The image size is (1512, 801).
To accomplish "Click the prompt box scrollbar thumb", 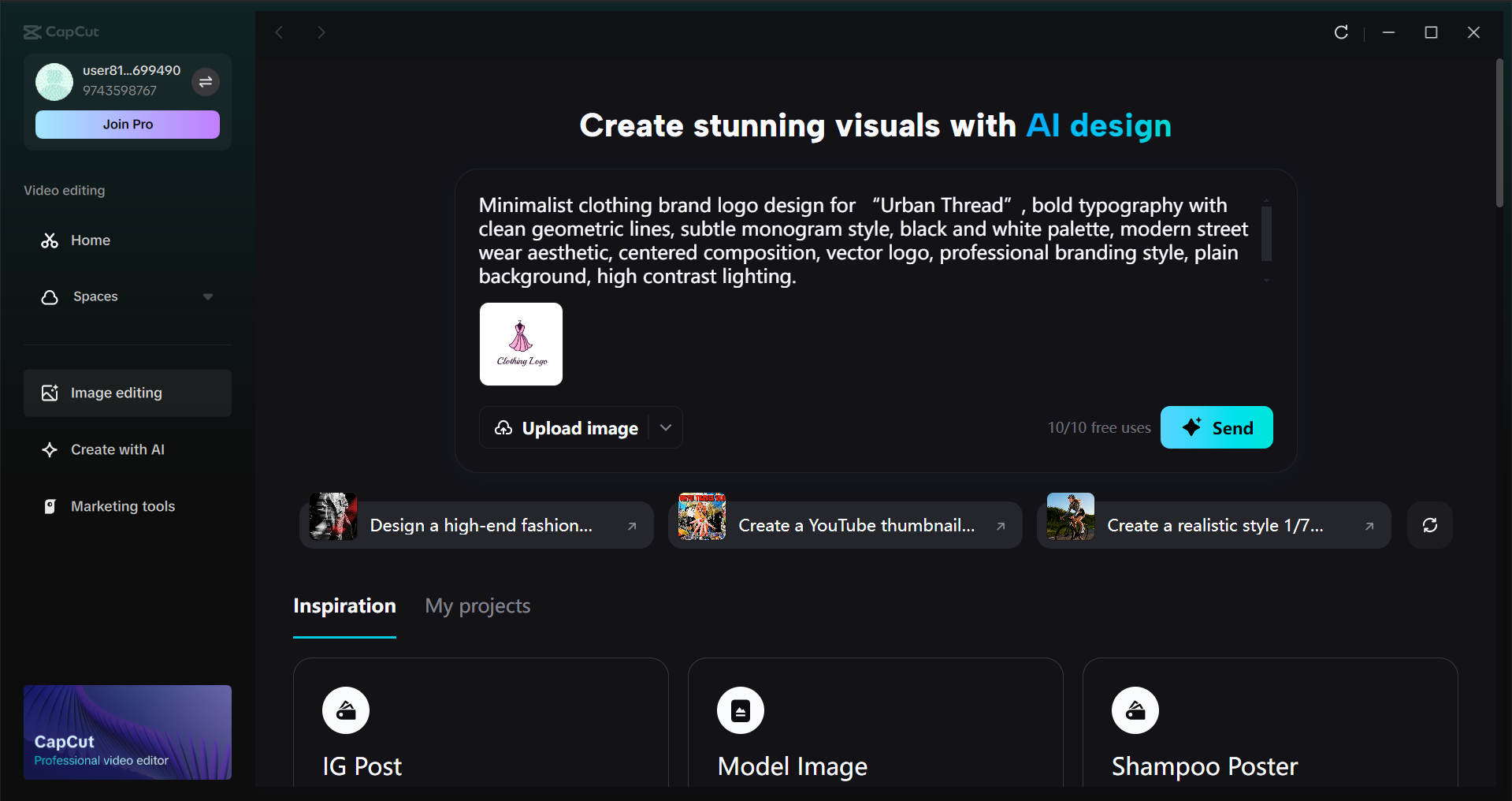I will (x=1266, y=233).
